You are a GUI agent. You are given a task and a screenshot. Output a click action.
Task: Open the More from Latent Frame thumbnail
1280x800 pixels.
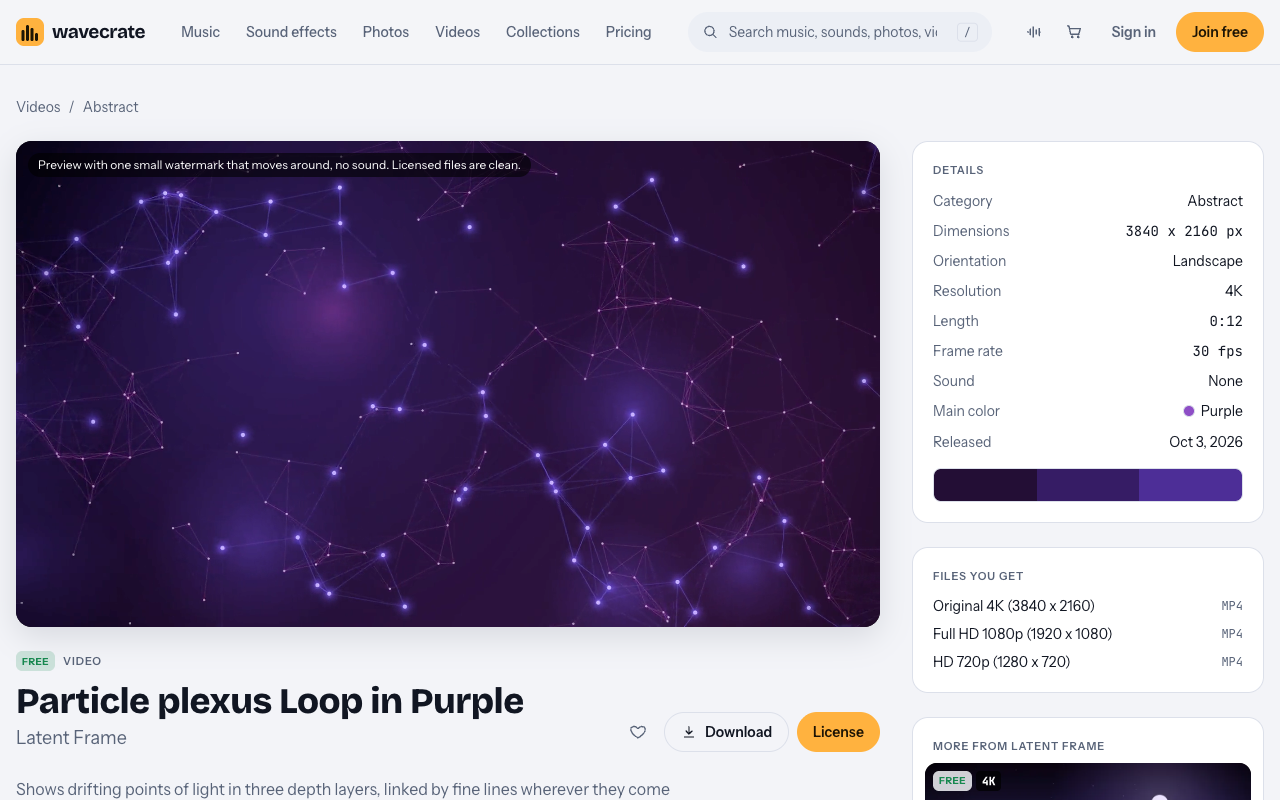point(1088,782)
